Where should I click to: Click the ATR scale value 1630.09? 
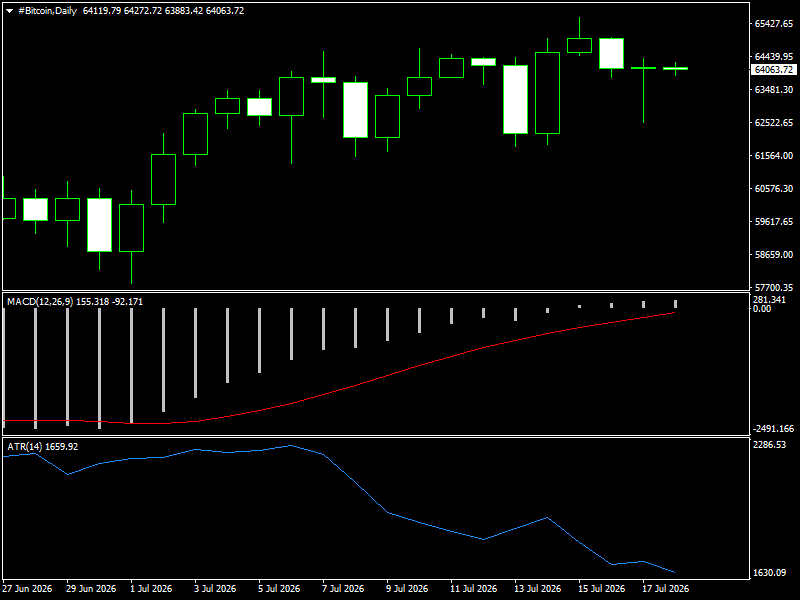769,573
